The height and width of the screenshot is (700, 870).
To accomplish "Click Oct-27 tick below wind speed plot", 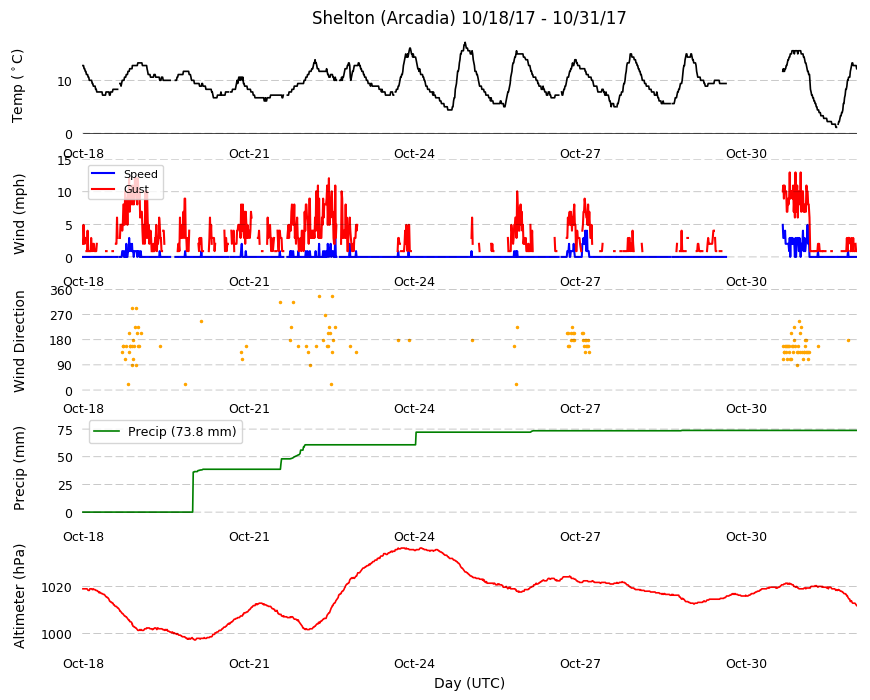I will click(x=580, y=281).
